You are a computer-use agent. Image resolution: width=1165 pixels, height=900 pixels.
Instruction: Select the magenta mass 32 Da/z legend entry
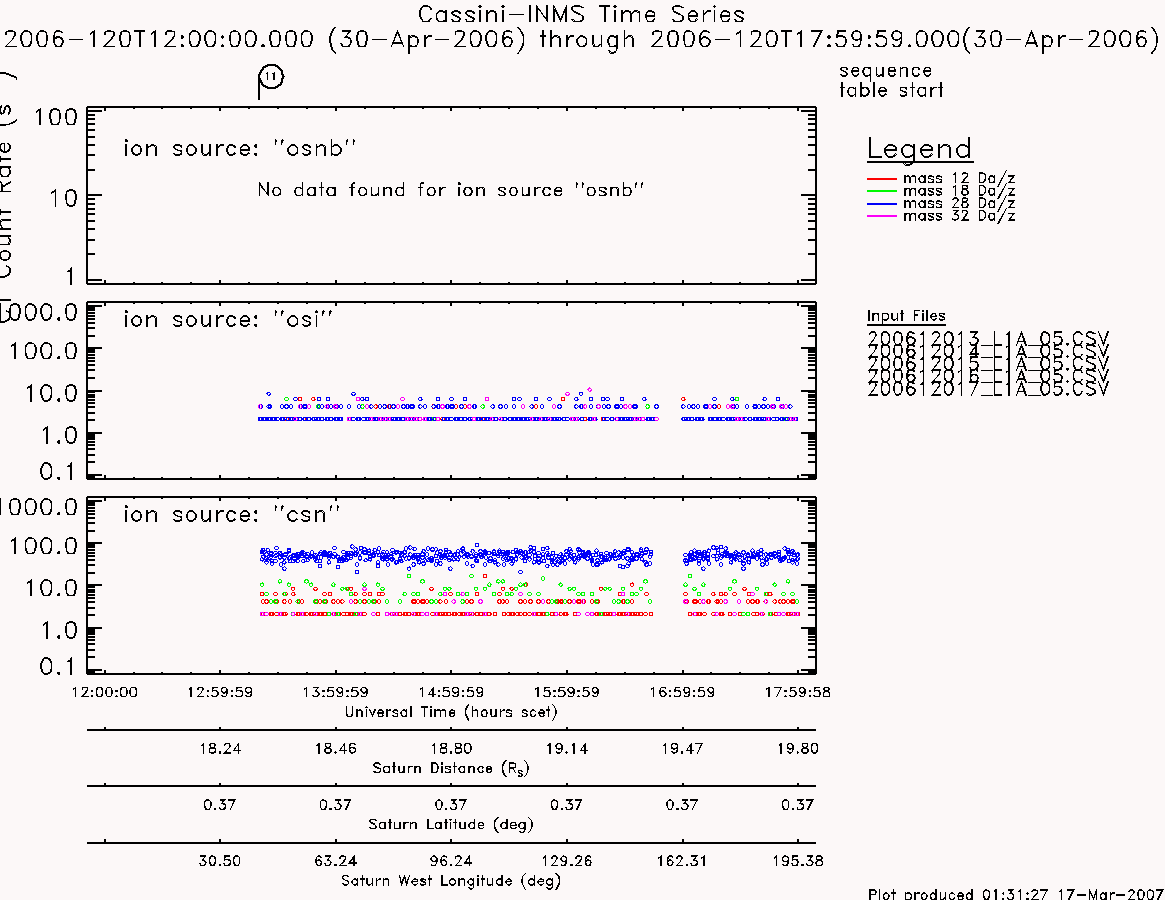(x=941, y=216)
